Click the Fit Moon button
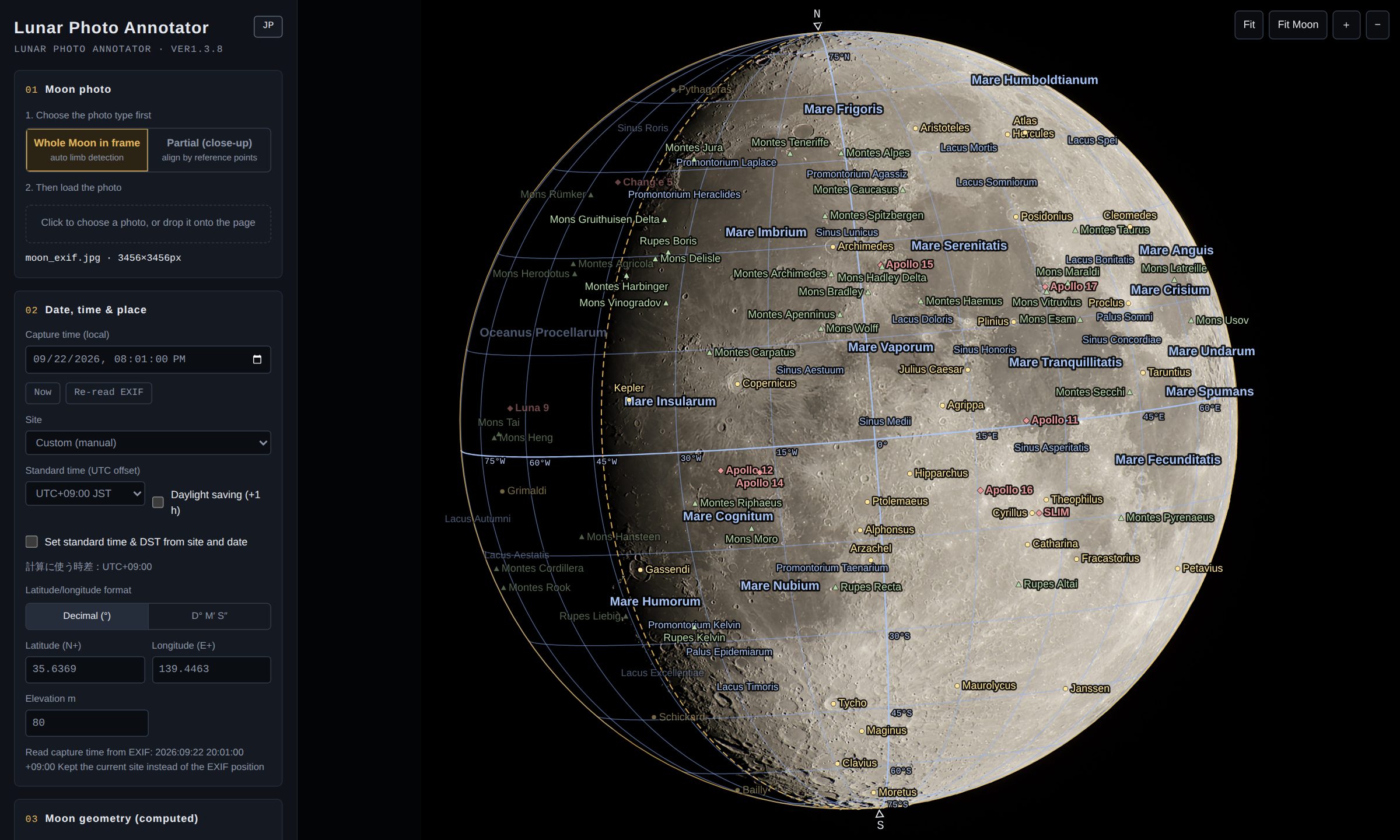This screenshot has width=1400, height=840. tap(1298, 25)
